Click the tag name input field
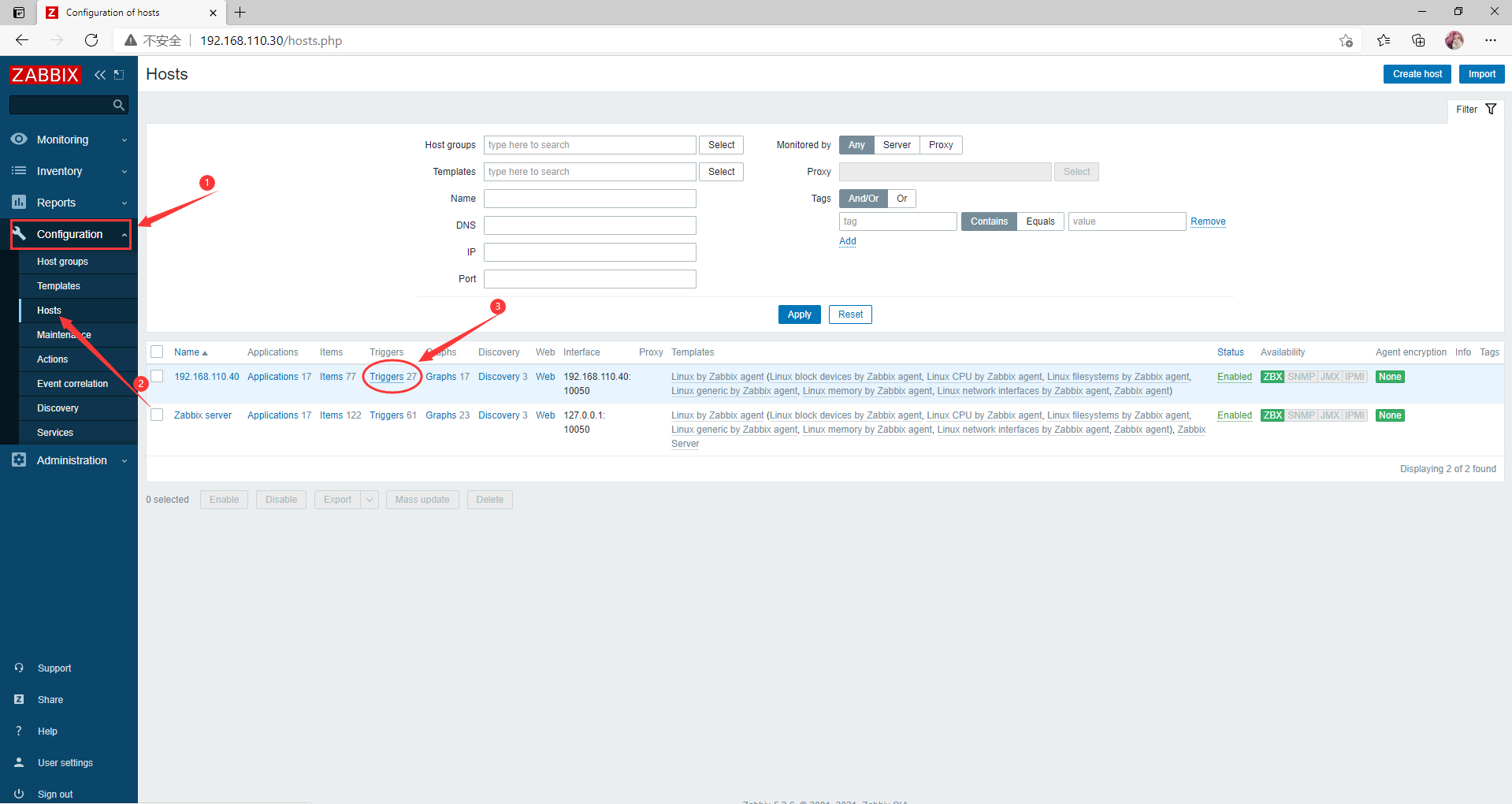The width and height of the screenshot is (1512, 804). pyautogui.click(x=898, y=221)
